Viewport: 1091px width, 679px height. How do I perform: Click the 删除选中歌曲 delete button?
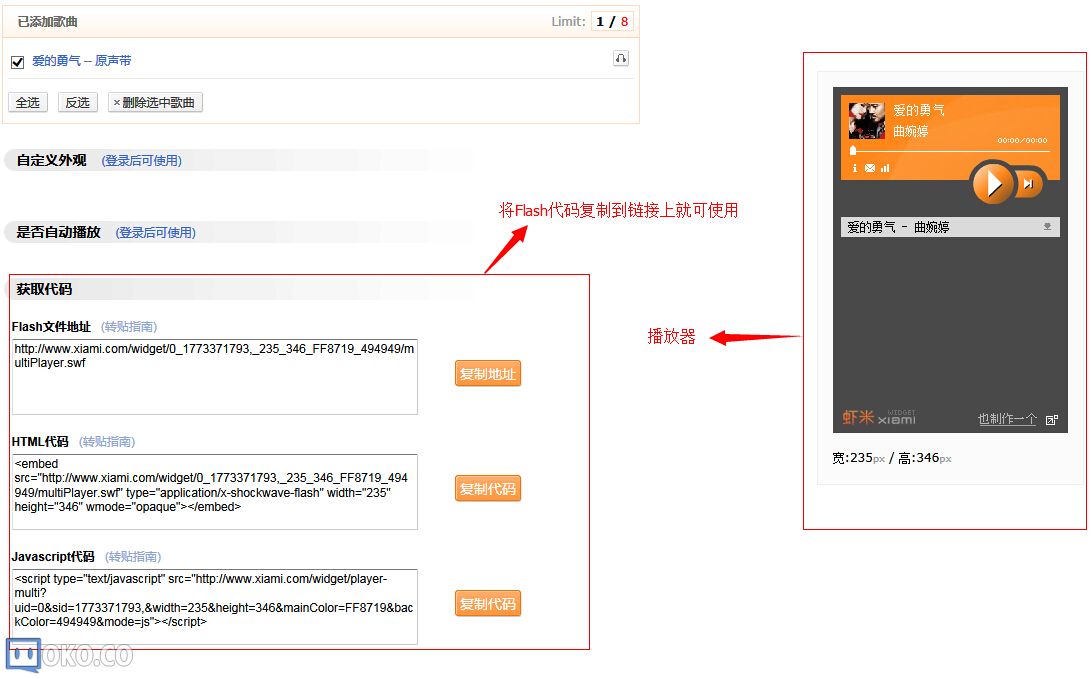coord(155,103)
